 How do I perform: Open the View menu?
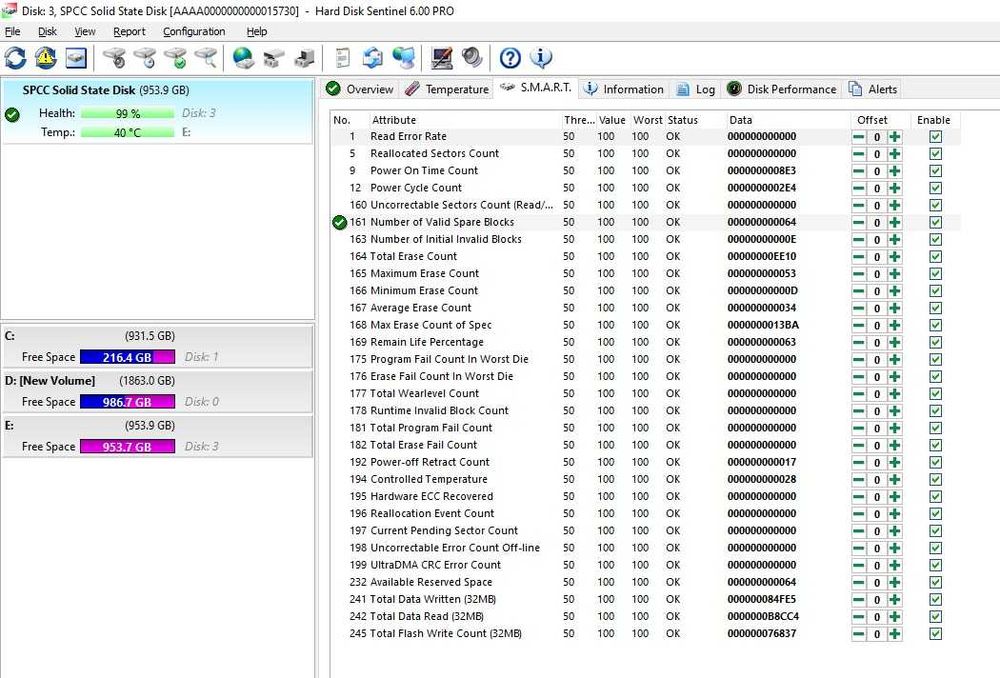click(85, 31)
